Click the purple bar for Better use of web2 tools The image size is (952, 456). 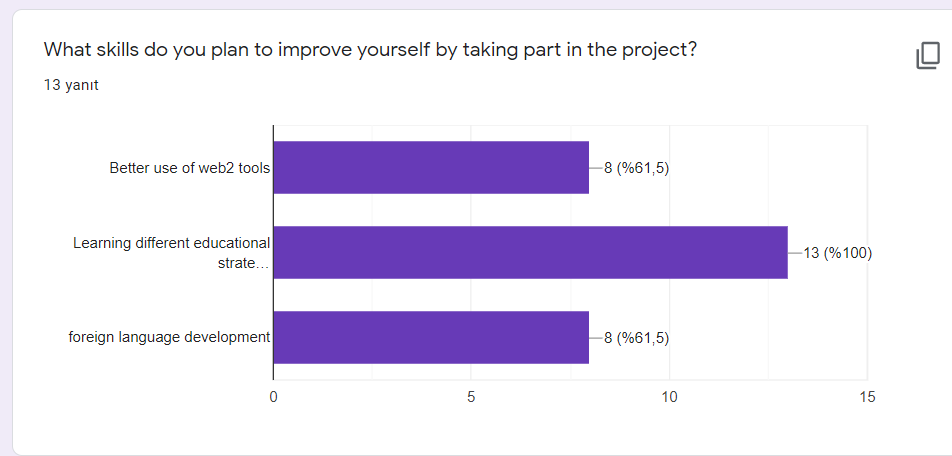tap(430, 167)
